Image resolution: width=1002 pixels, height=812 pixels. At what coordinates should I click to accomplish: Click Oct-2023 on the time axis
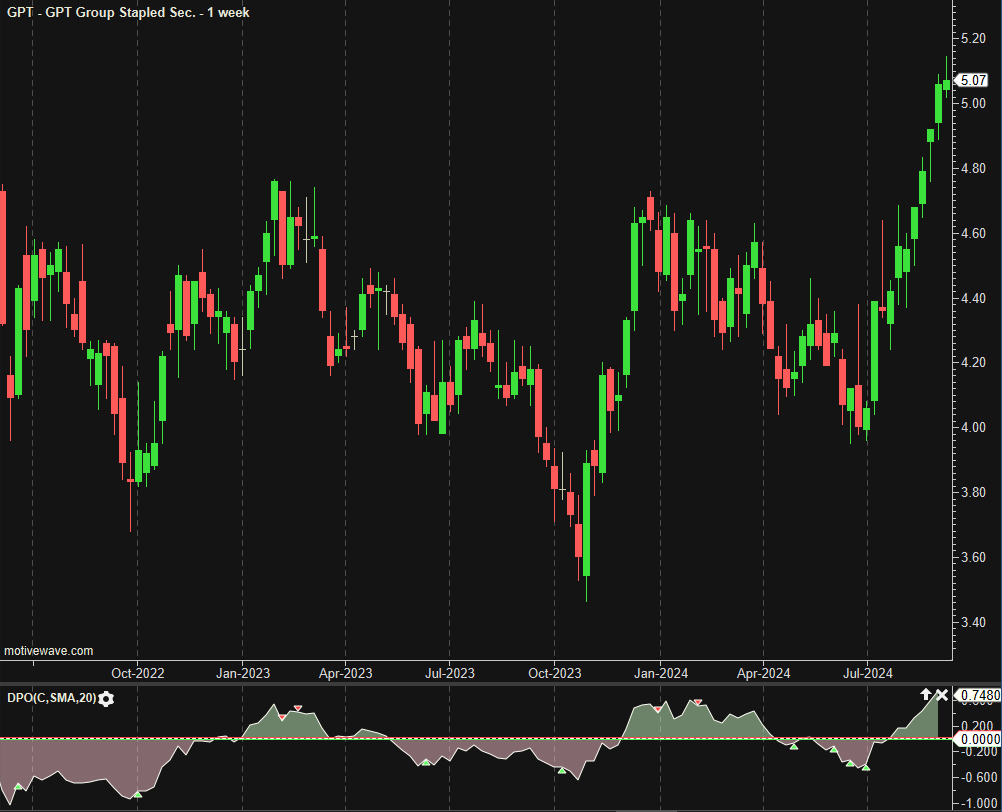(x=554, y=673)
